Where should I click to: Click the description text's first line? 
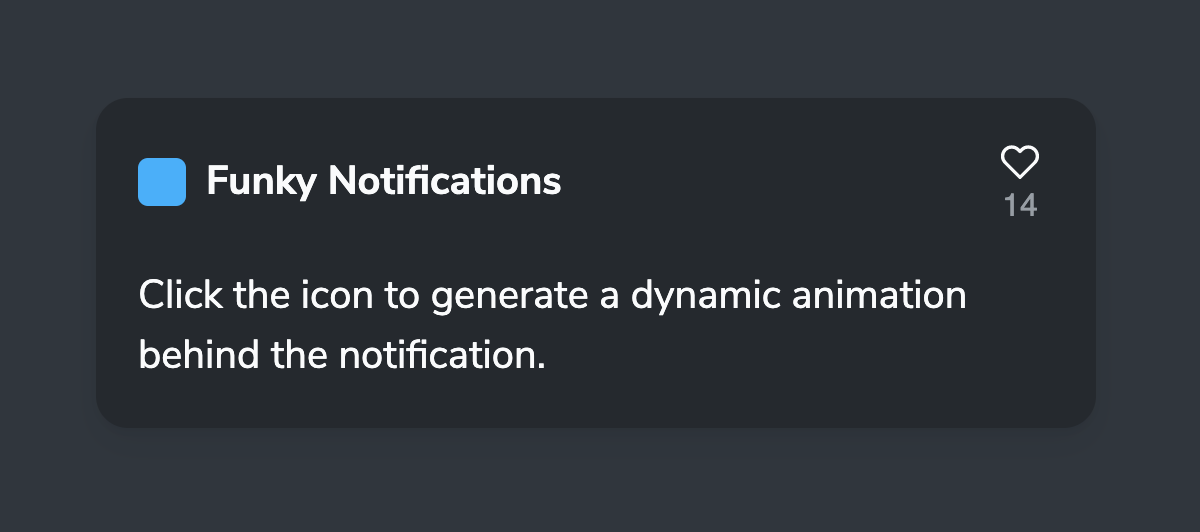pos(553,297)
